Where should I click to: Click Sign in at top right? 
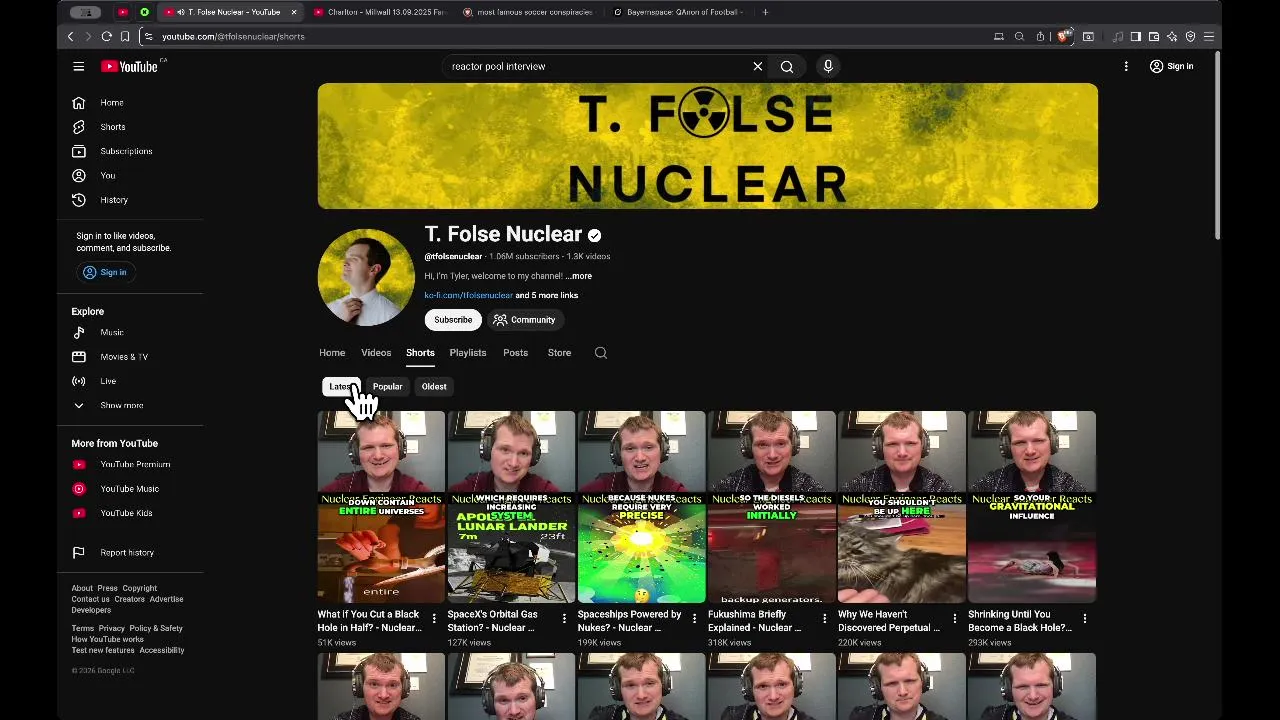(1170, 66)
